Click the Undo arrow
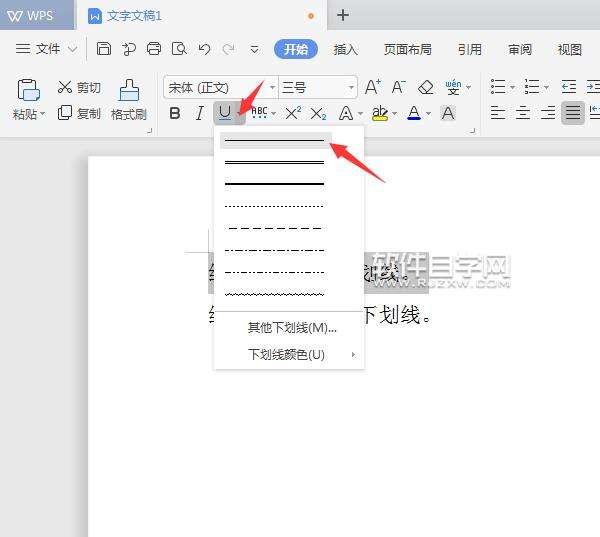The image size is (600, 537). (x=204, y=49)
